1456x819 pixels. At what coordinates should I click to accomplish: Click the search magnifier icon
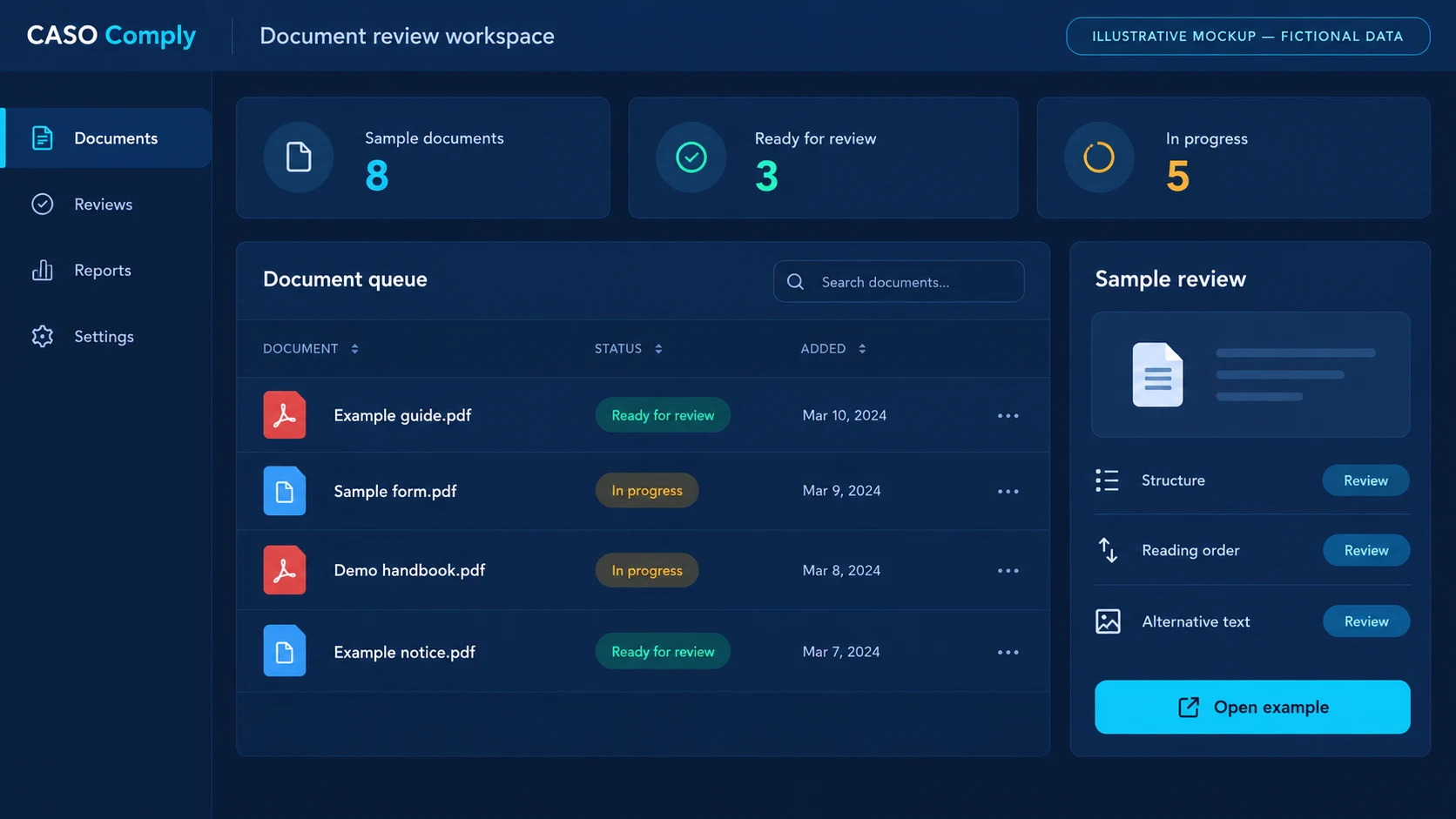[795, 282]
